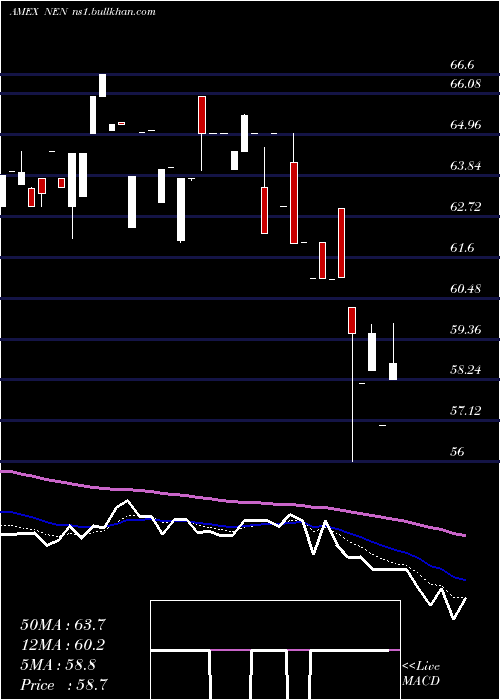Image resolution: width=500 pixels, height=700 pixels.
Task: Click the 61.6 price axis label
Action: click(x=462, y=248)
